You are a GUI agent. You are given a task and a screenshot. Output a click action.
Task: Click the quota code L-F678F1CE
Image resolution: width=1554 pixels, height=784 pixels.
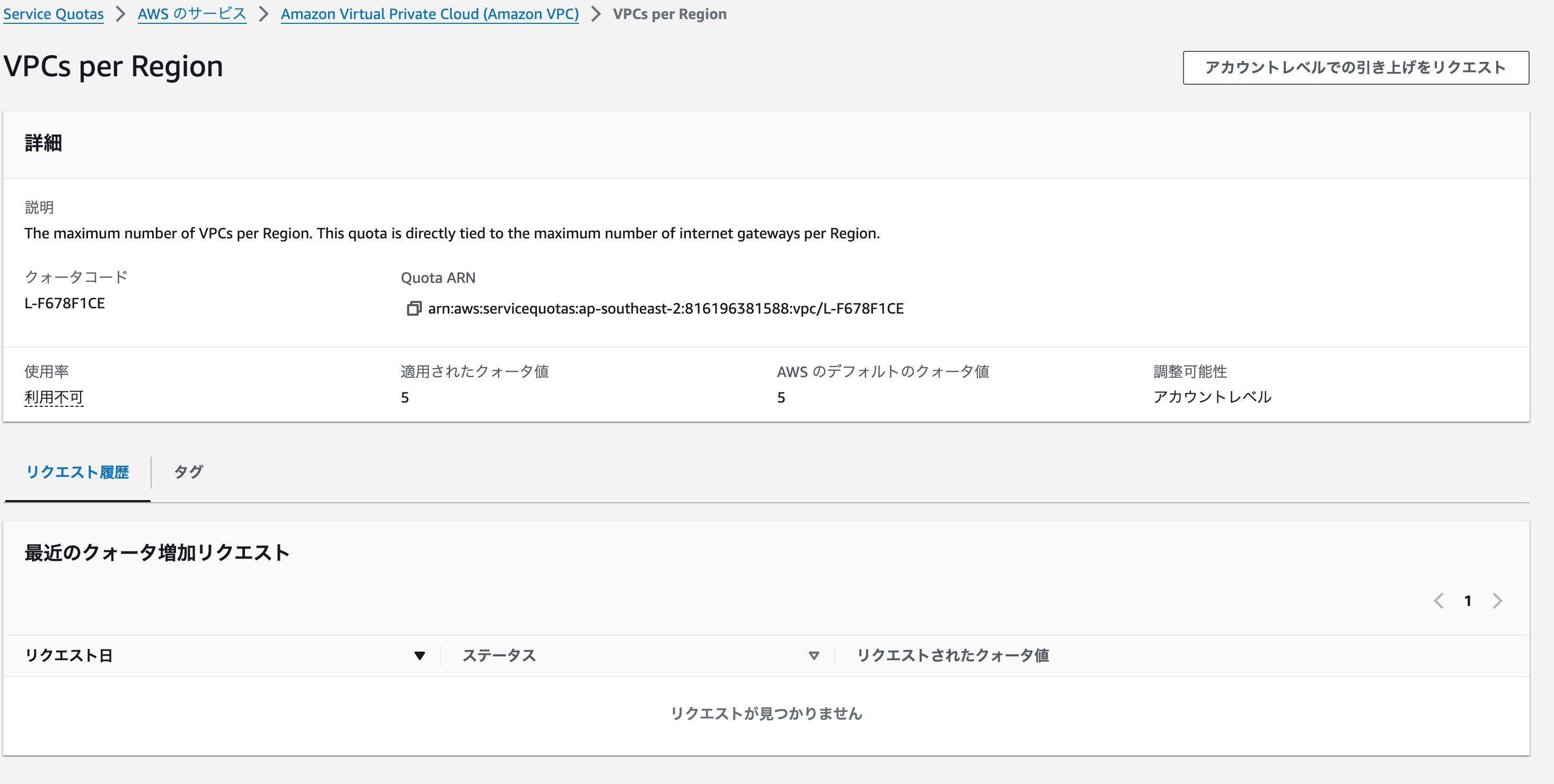[x=65, y=304]
